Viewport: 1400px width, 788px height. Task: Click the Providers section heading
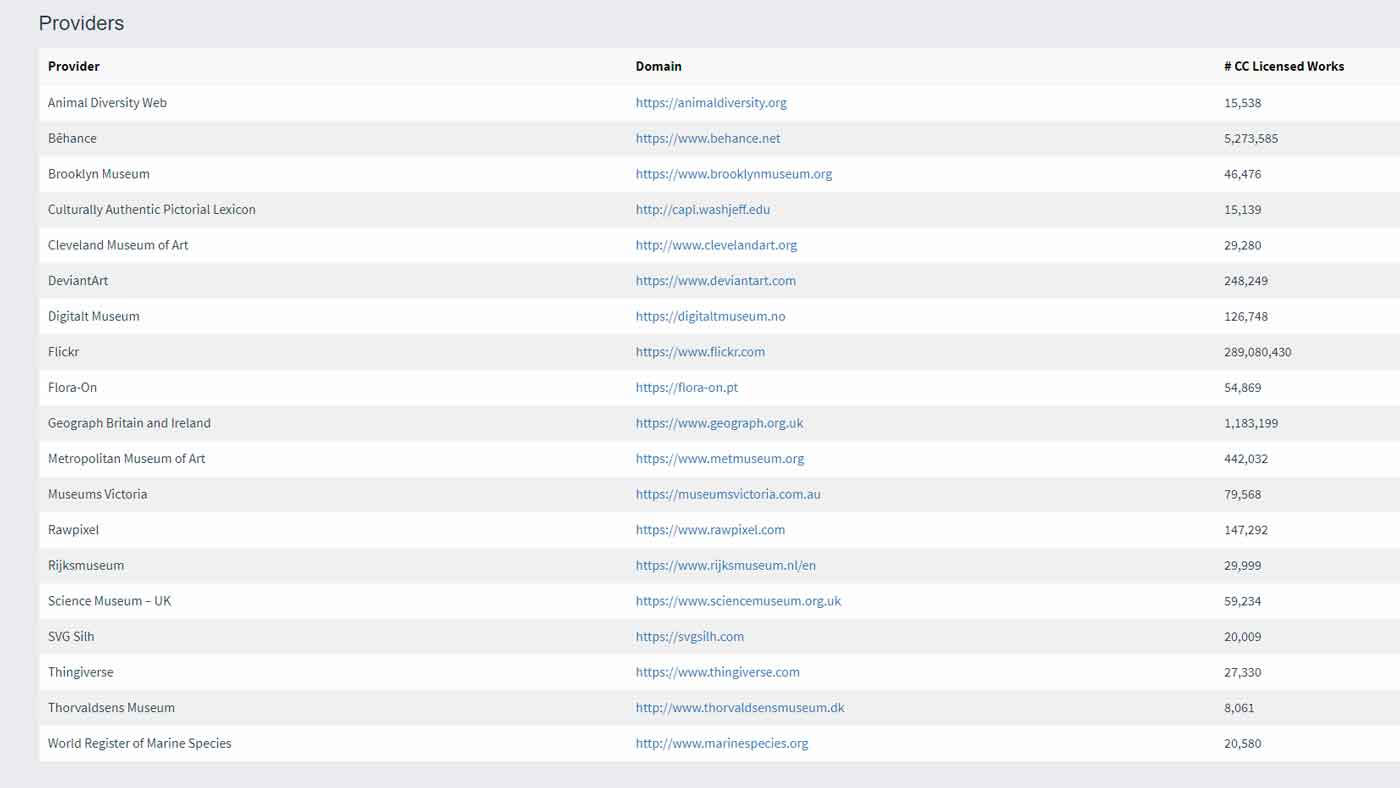pyautogui.click(x=81, y=23)
